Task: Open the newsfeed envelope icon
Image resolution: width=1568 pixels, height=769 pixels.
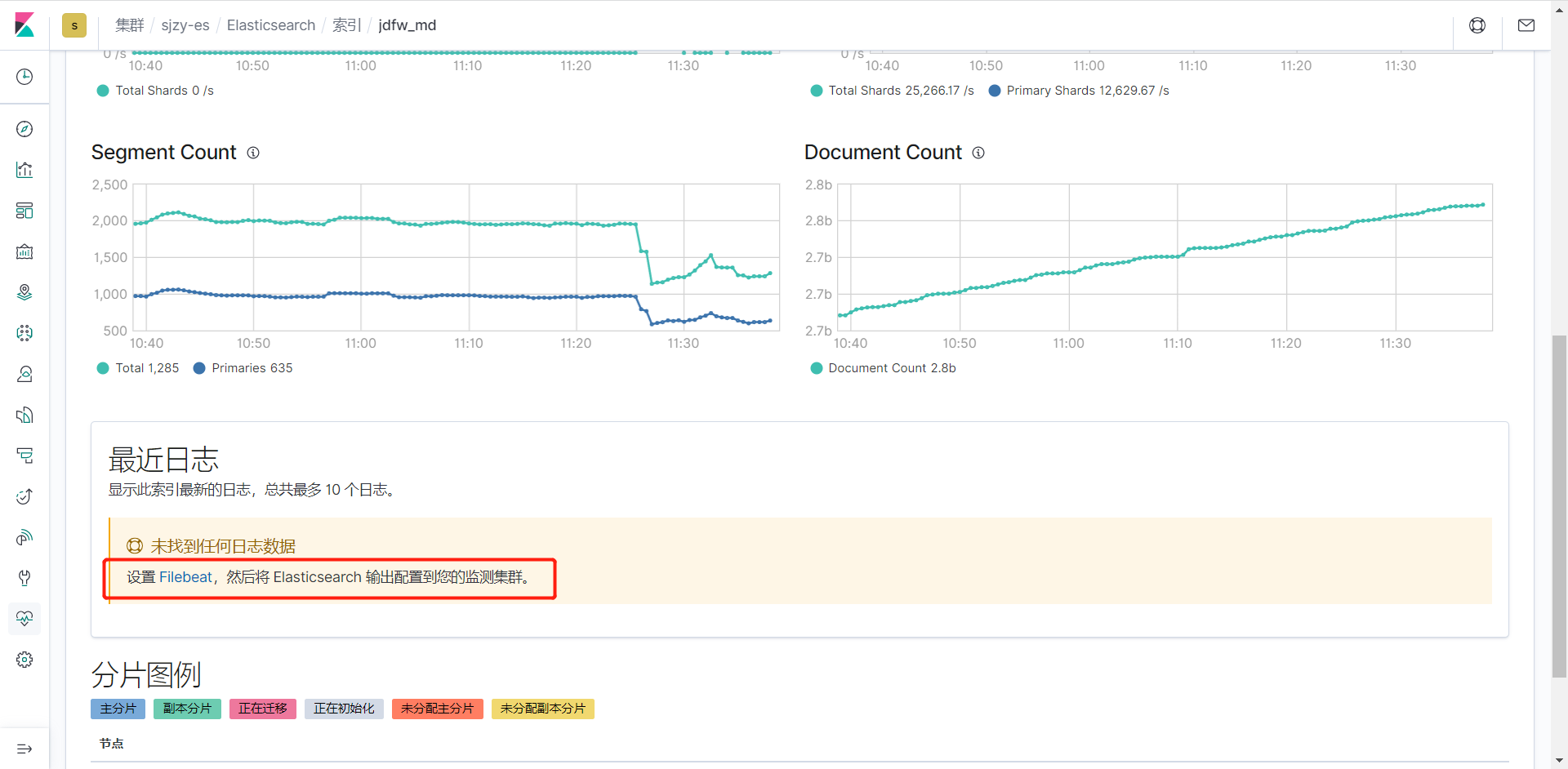Action: pos(1527,25)
